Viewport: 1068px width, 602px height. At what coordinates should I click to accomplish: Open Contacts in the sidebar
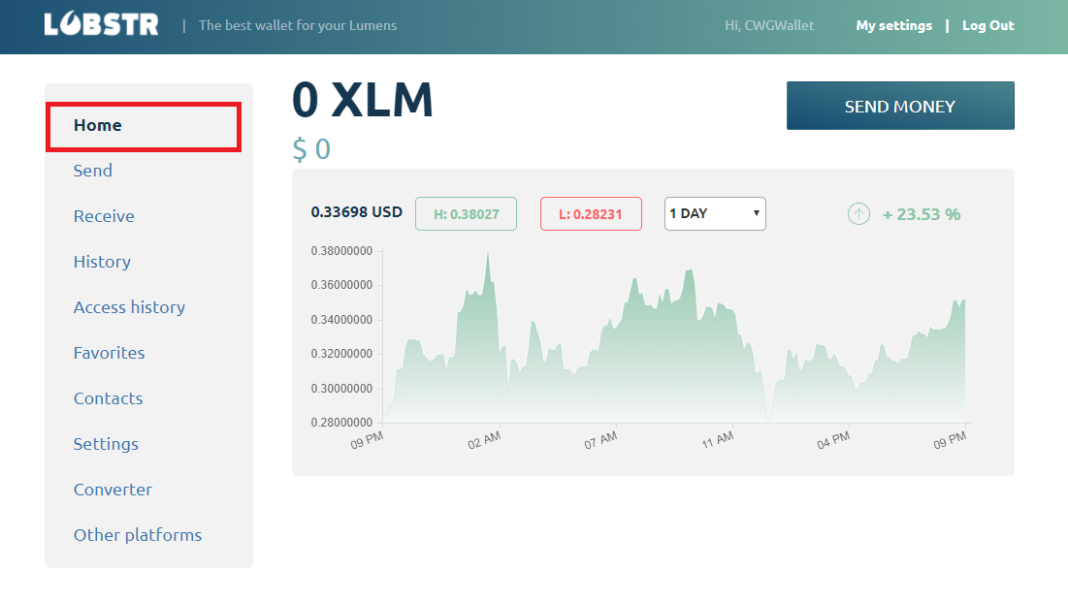click(108, 398)
